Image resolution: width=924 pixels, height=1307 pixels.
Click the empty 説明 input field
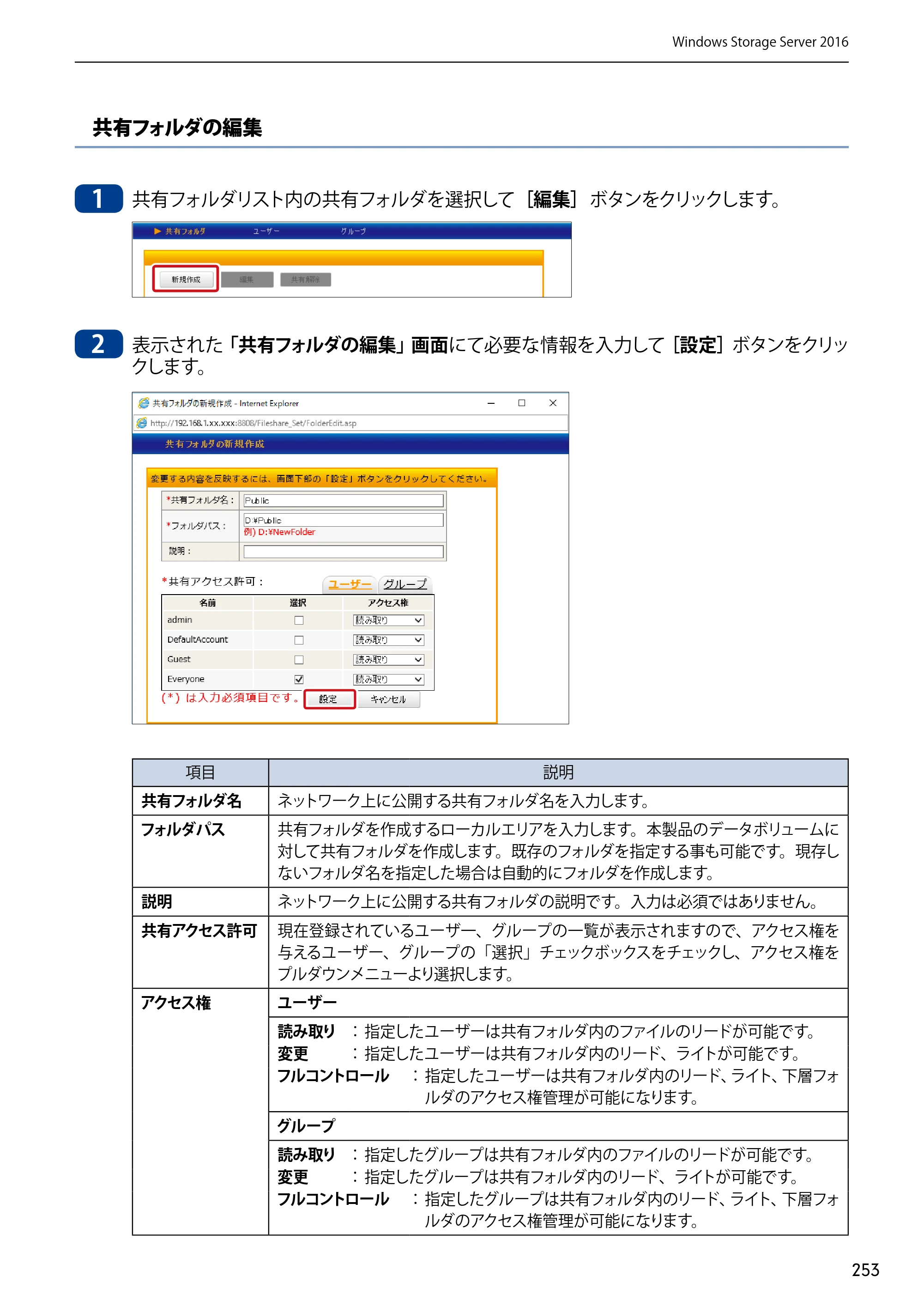[x=343, y=551]
